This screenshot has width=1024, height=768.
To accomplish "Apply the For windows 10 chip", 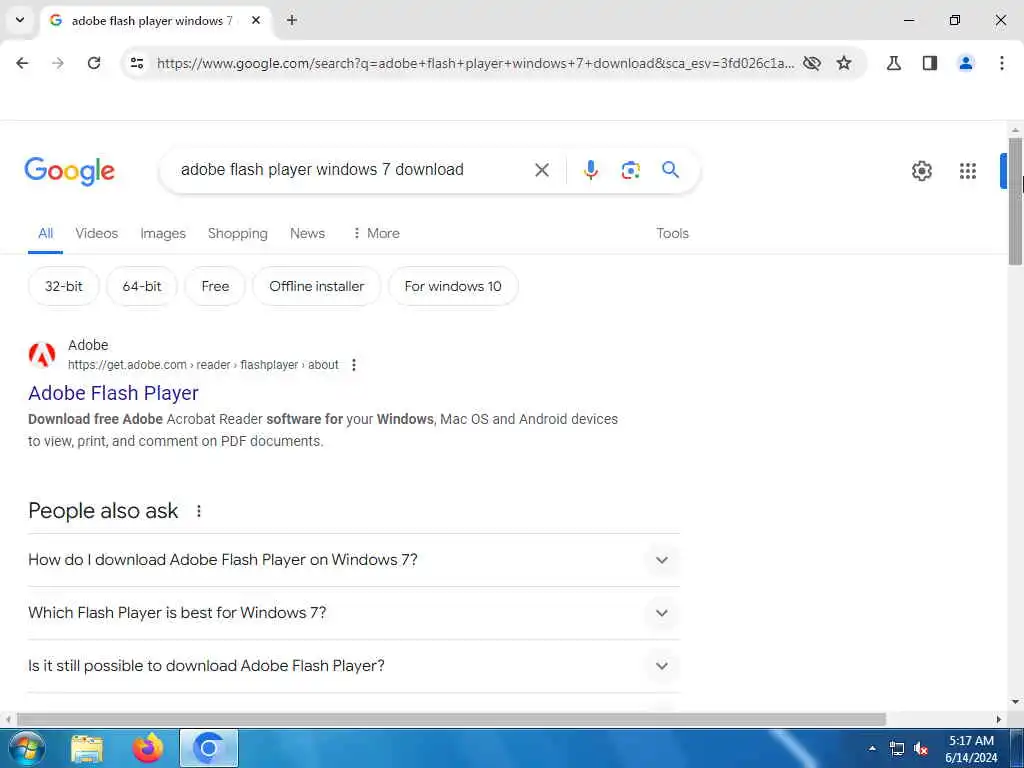I will point(453,286).
